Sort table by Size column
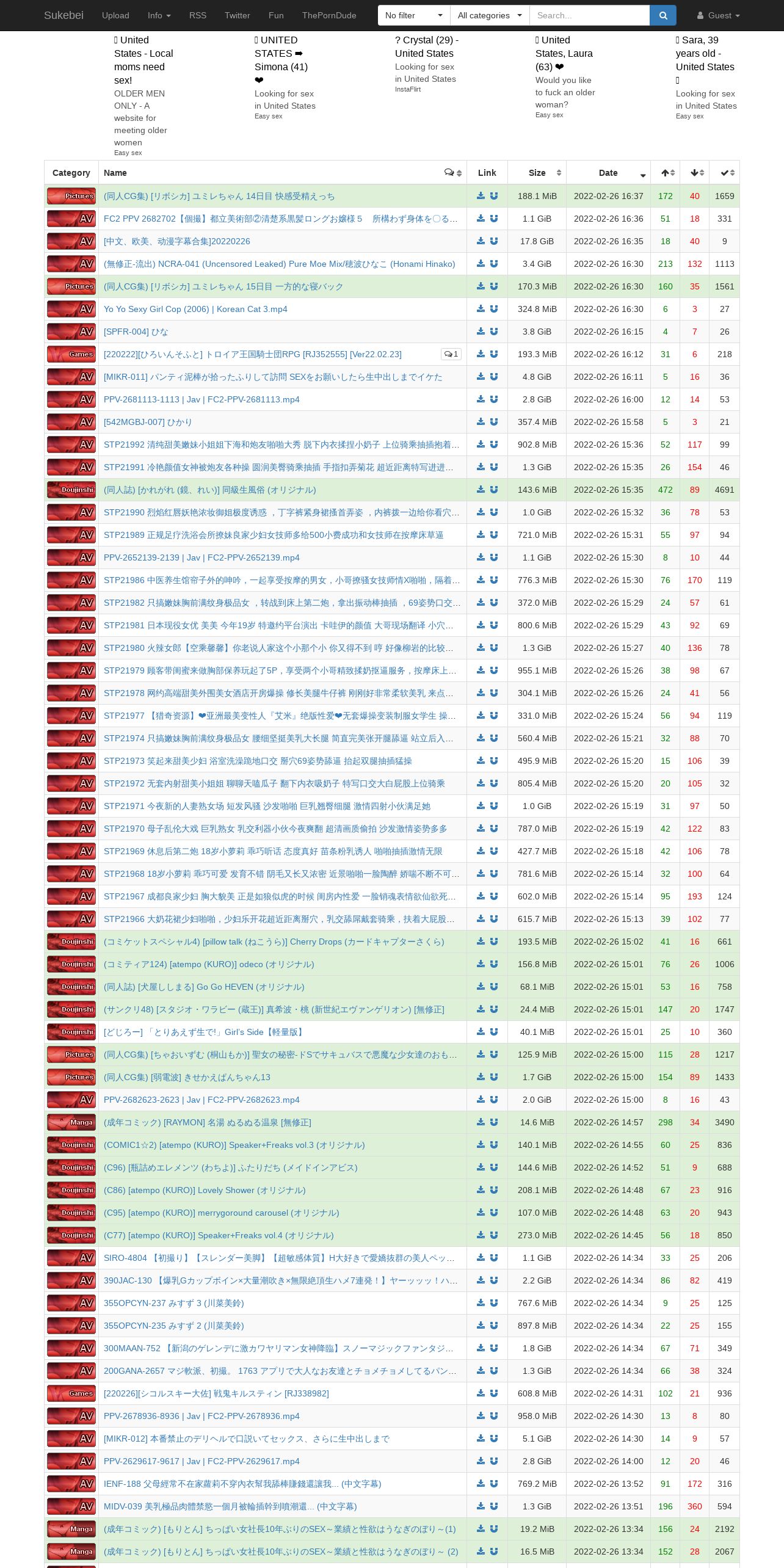The image size is (784, 1568). pyautogui.click(x=537, y=173)
